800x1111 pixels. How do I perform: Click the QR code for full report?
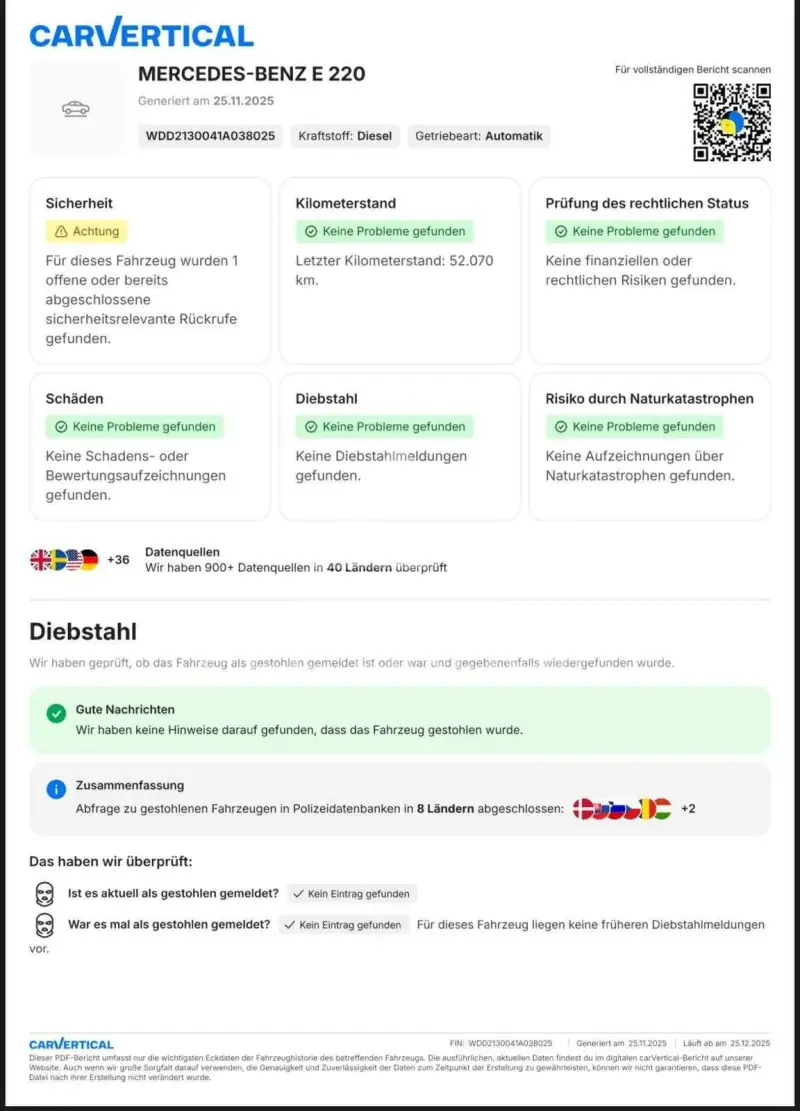pos(732,122)
